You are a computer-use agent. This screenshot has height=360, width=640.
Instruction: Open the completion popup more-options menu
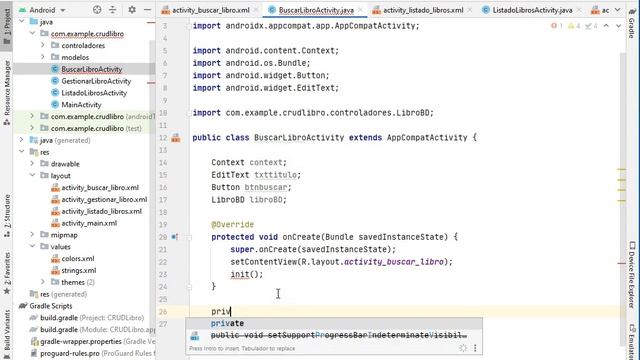pyautogui.click(x=475, y=348)
